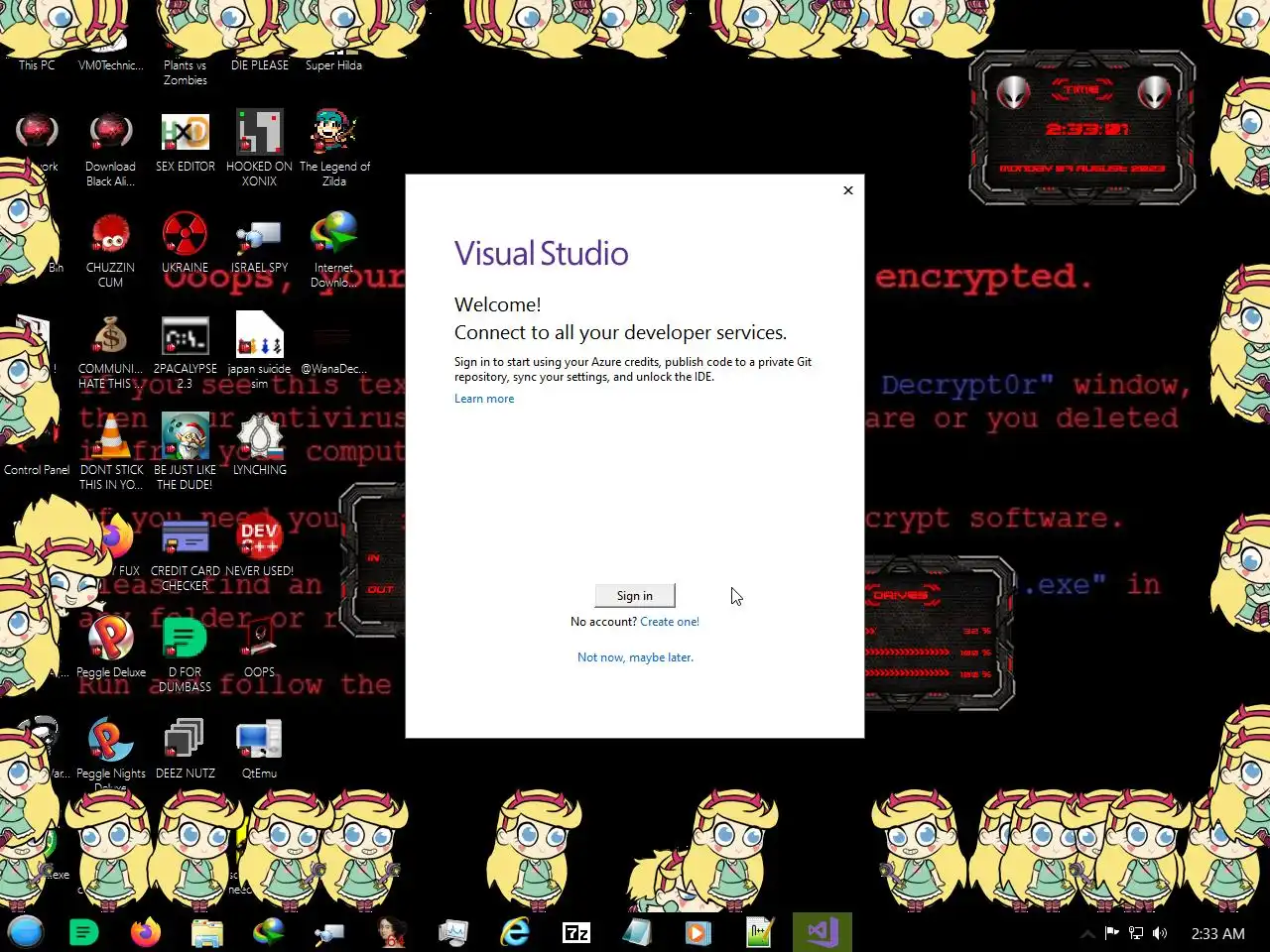Select the 2PACALYPSE 2.3 icon
This screenshot has width=1270, height=952.
pyautogui.click(x=186, y=352)
